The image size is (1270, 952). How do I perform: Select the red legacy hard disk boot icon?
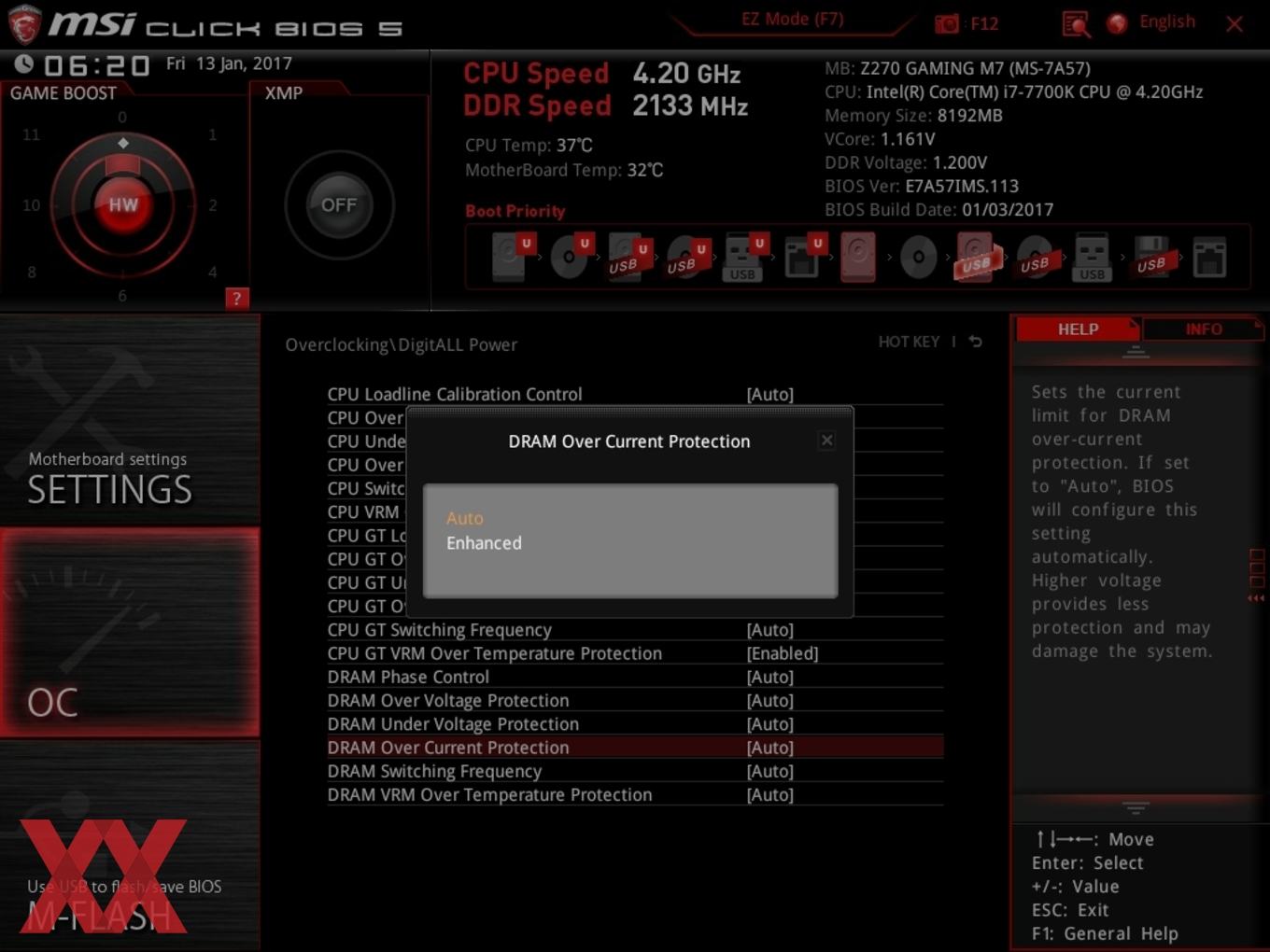859,257
